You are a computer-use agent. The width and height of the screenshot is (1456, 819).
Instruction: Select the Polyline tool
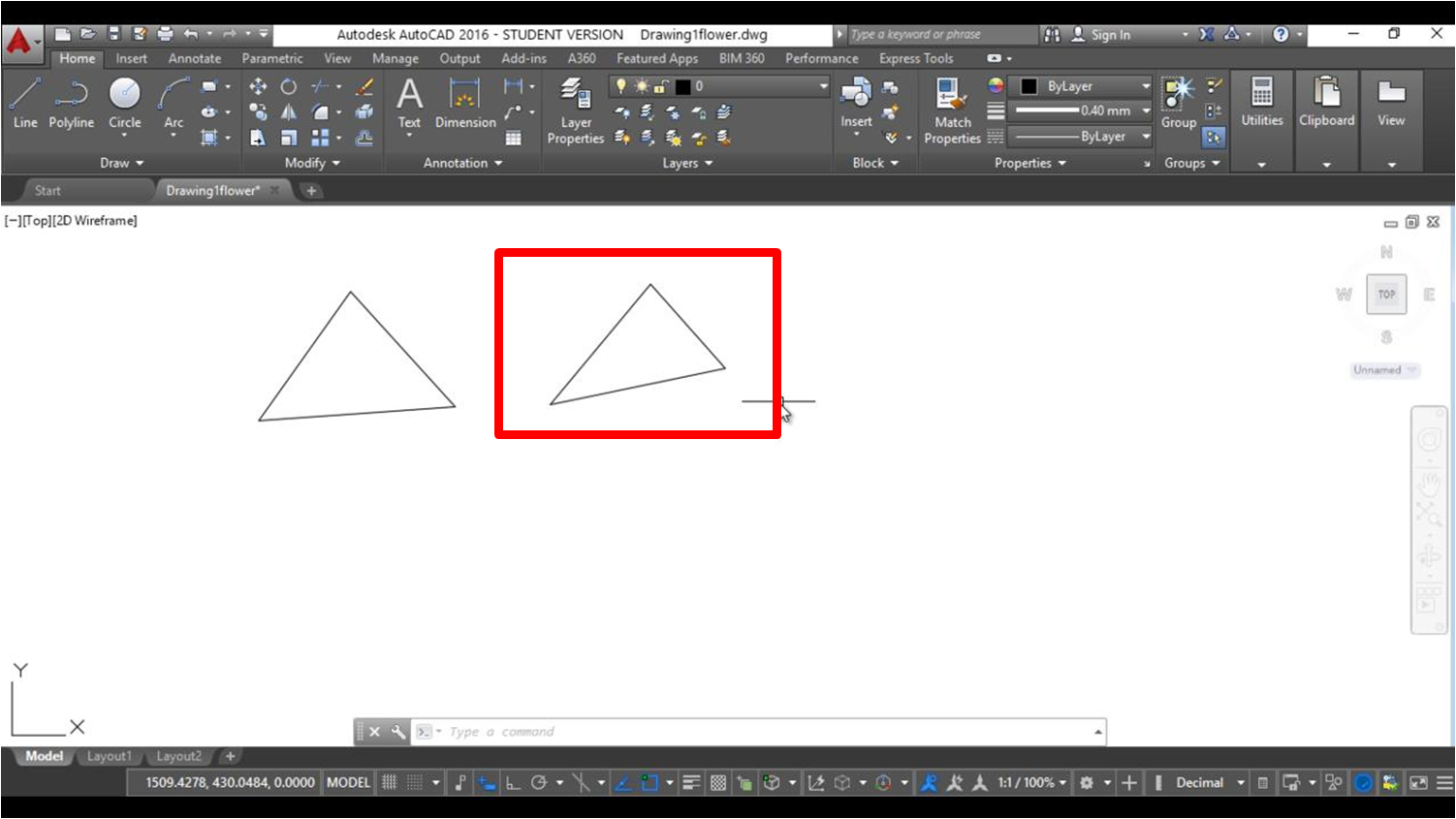(x=72, y=103)
